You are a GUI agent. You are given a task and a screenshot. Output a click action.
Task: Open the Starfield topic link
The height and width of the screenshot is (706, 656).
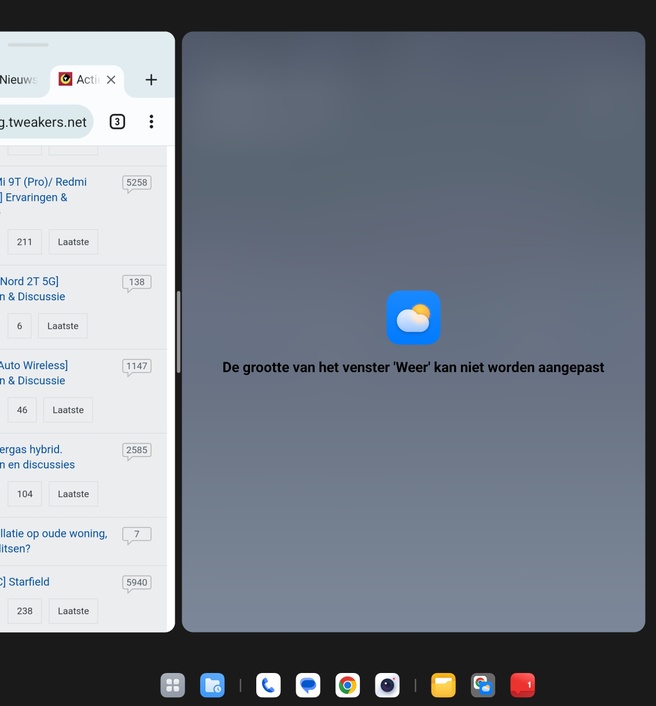click(x=25, y=582)
